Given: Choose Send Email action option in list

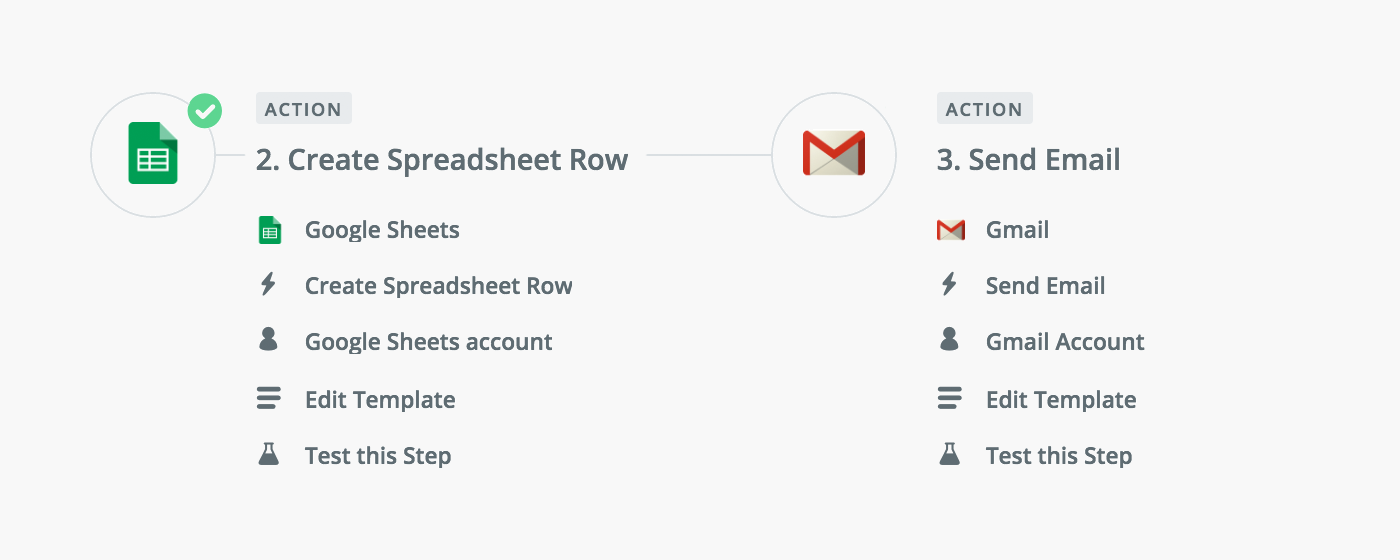Looking at the screenshot, I should [1045, 286].
